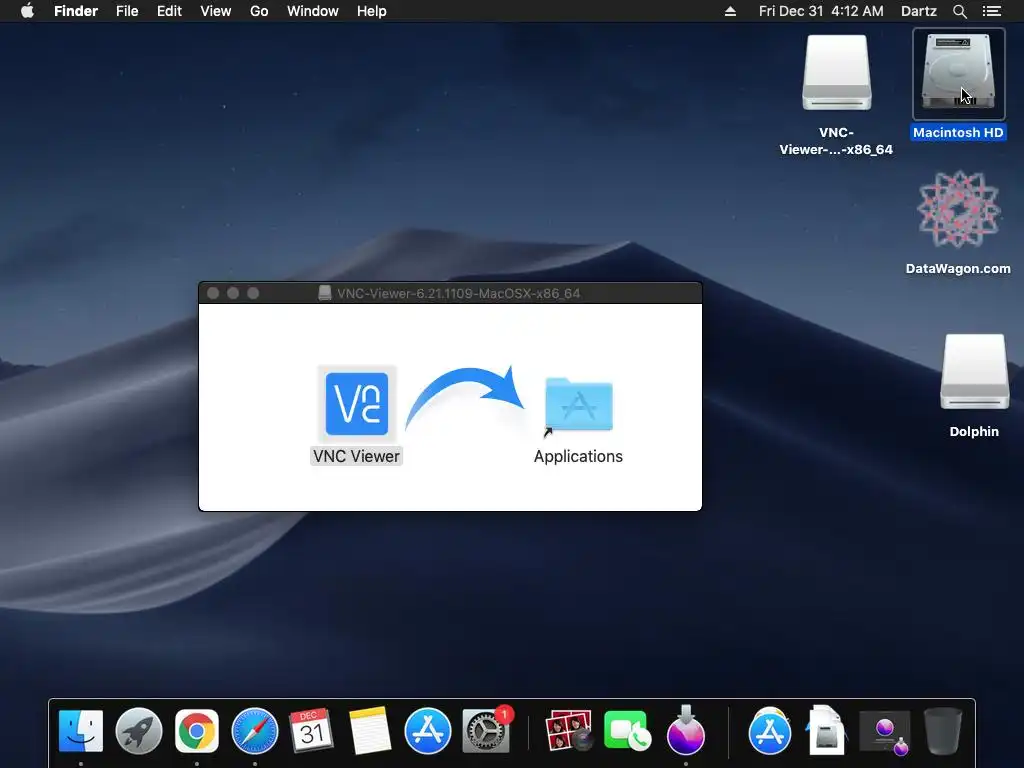The width and height of the screenshot is (1024, 768).
Task: Open Notification Center list icon
Action: [992, 11]
